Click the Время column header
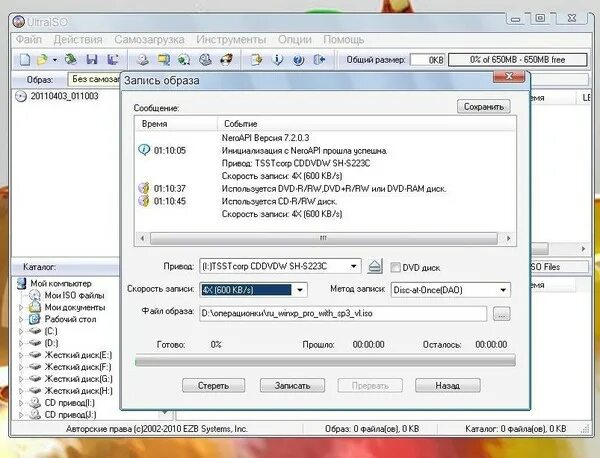The width and height of the screenshot is (600, 458). [x=176, y=124]
